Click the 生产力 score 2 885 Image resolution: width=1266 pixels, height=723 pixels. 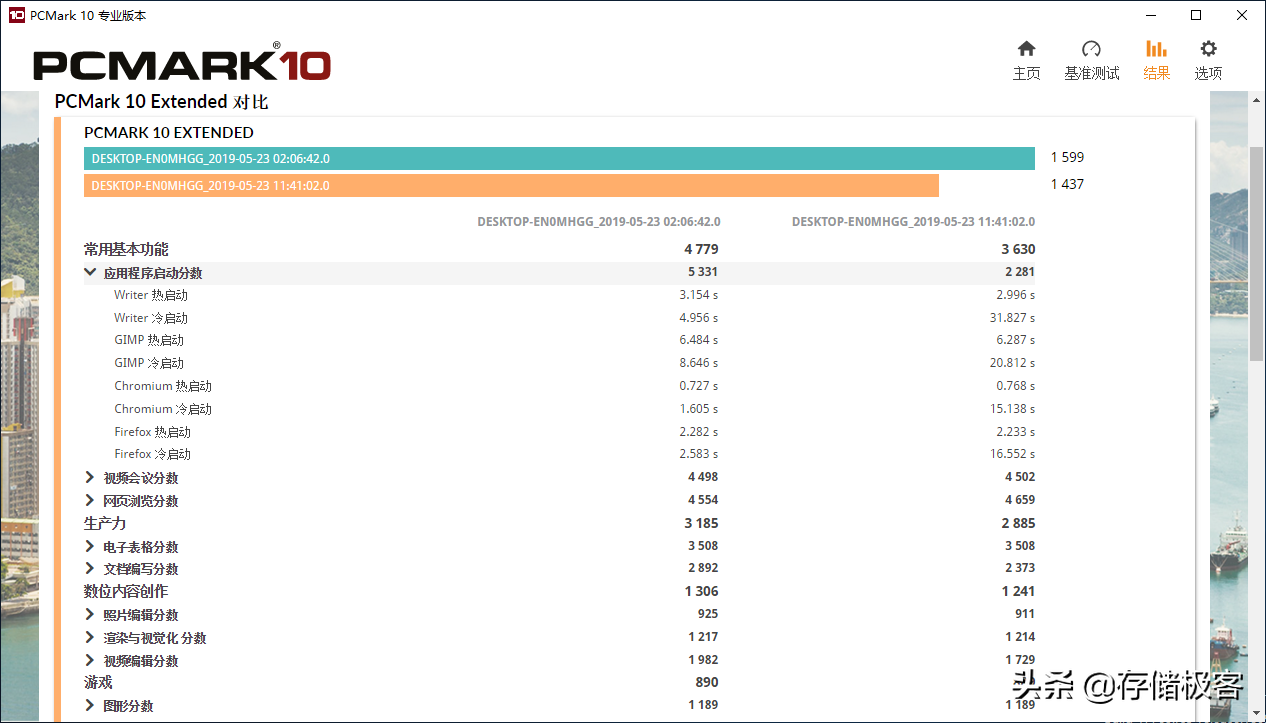coord(1018,523)
